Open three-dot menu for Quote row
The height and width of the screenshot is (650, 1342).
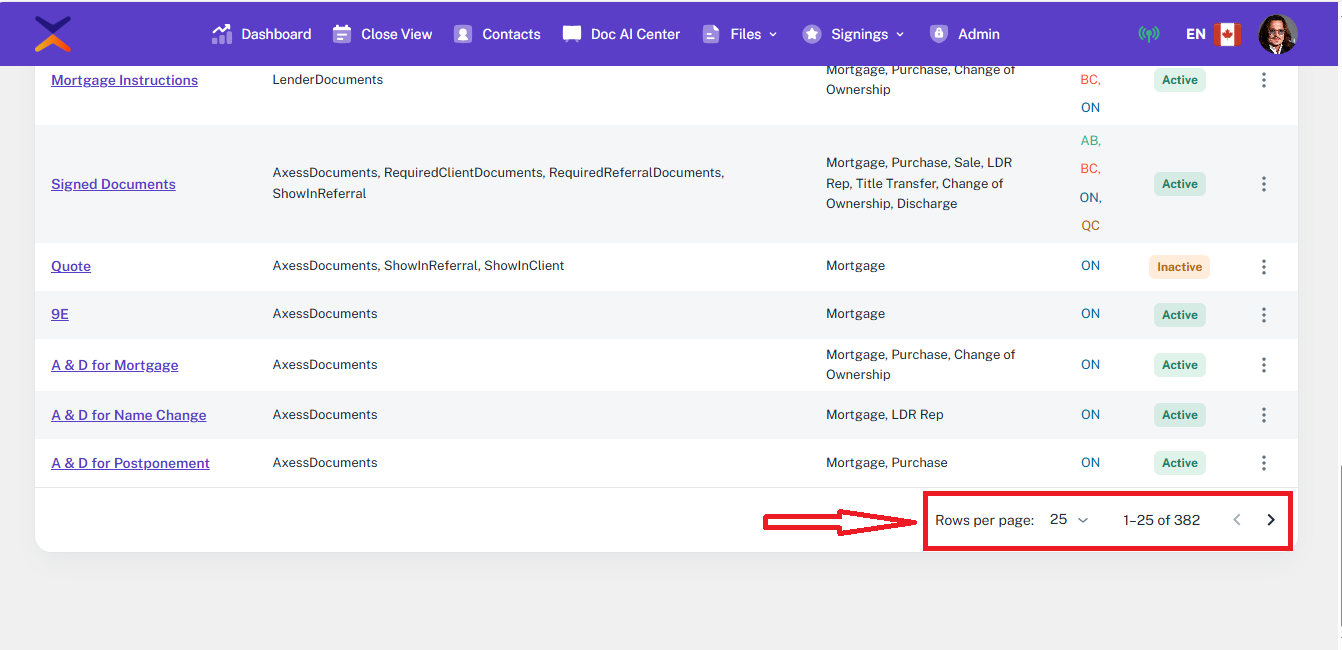coord(1264,267)
